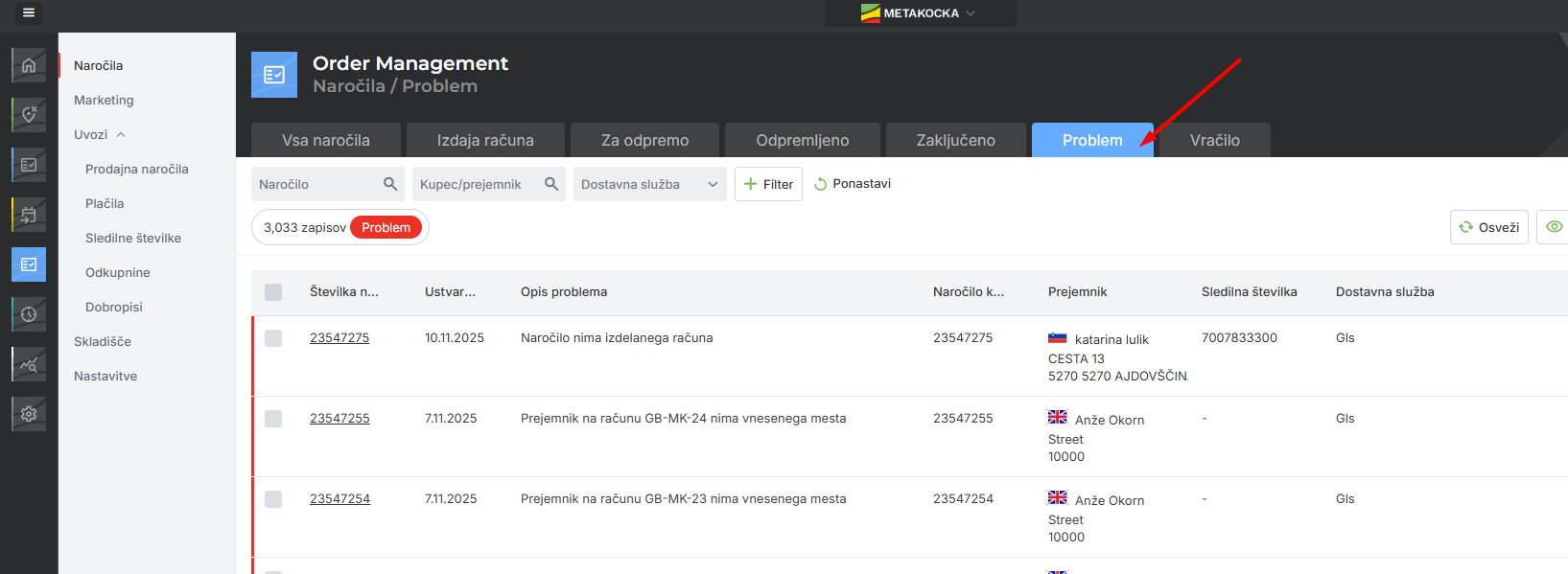Switch to the Odpremljeno tab
The width and height of the screenshot is (1568, 574).
coord(803,140)
